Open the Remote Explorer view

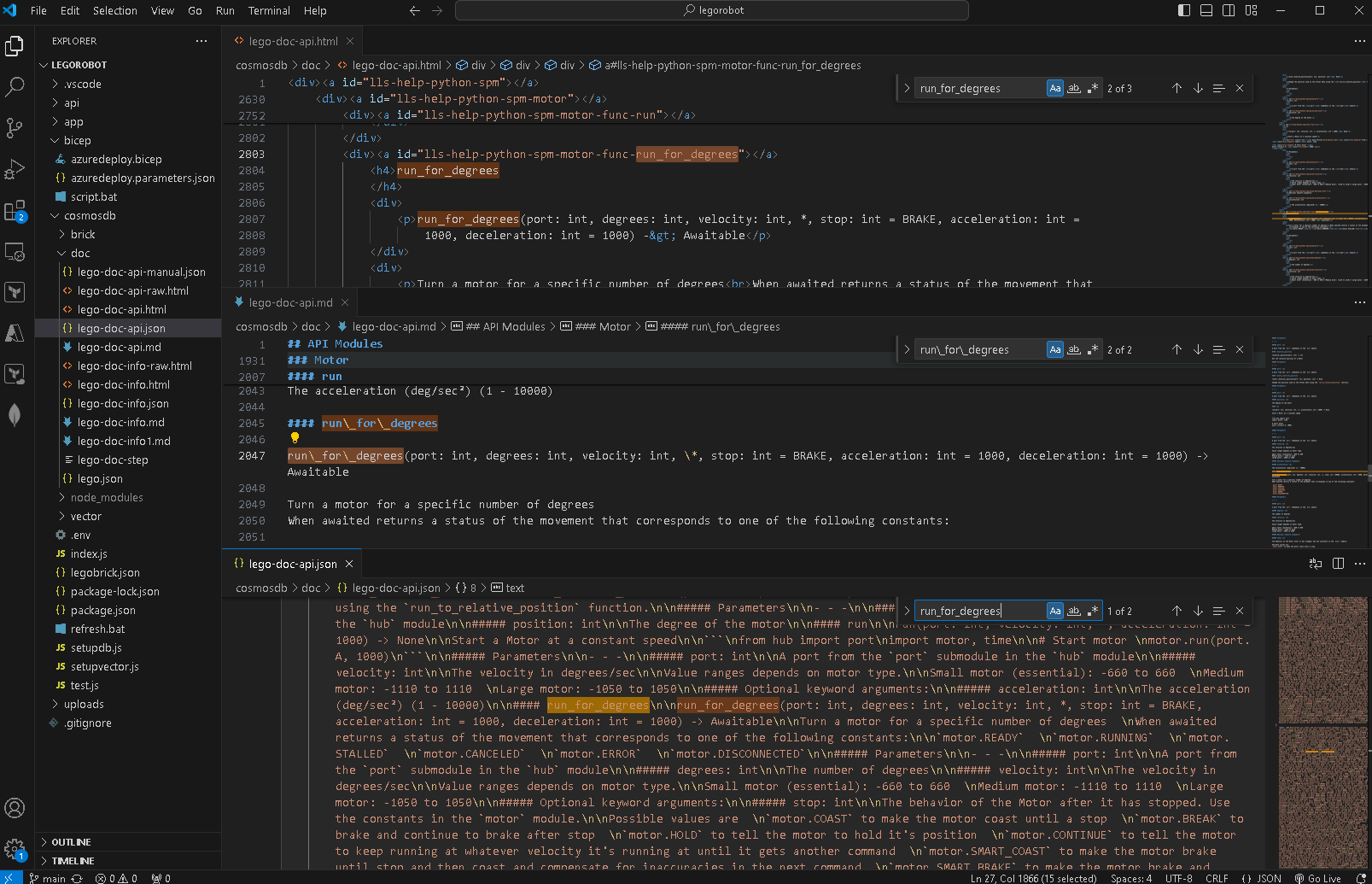click(15, 252)
